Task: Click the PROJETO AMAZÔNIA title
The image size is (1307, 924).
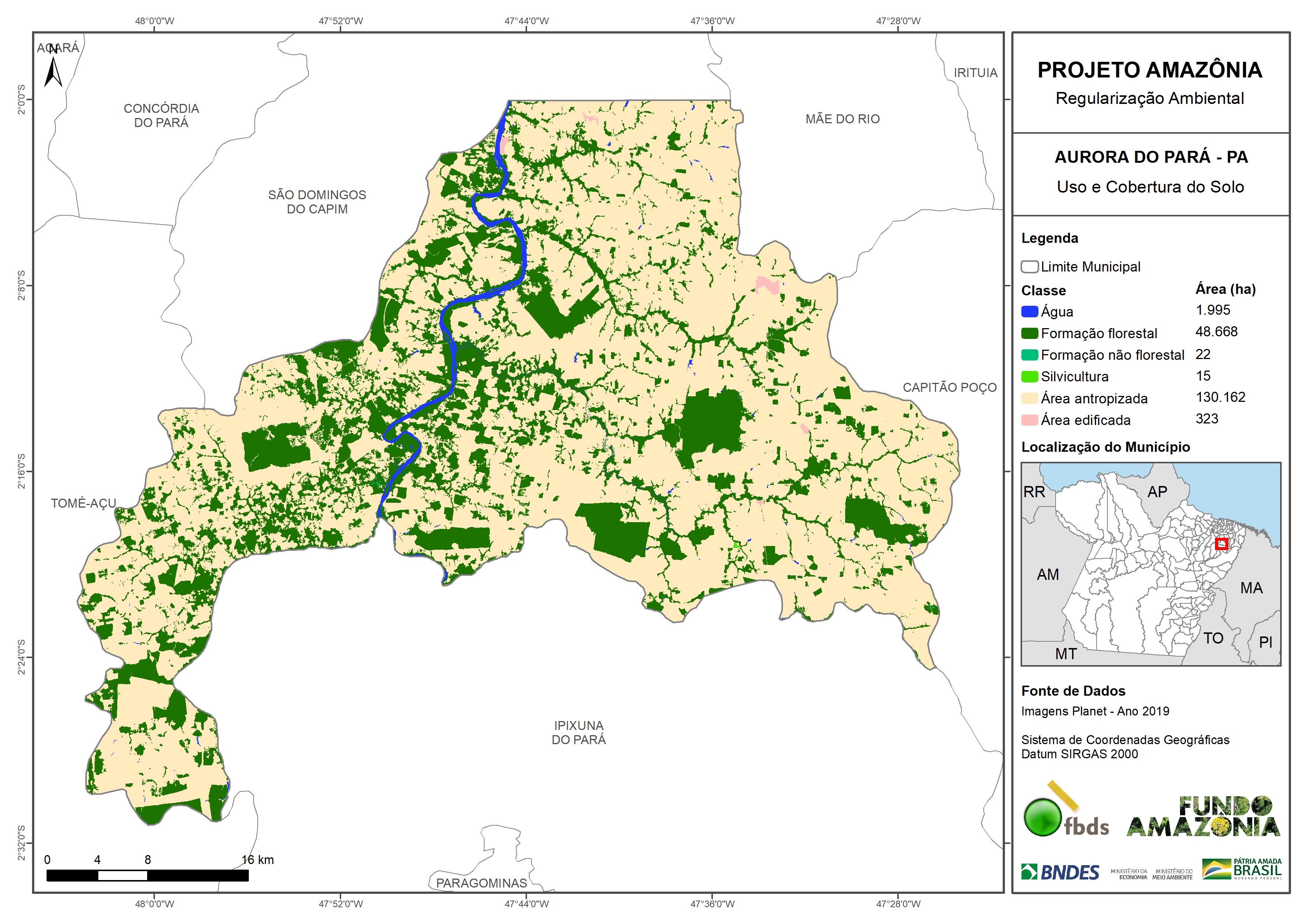Action: [1149, 70]
